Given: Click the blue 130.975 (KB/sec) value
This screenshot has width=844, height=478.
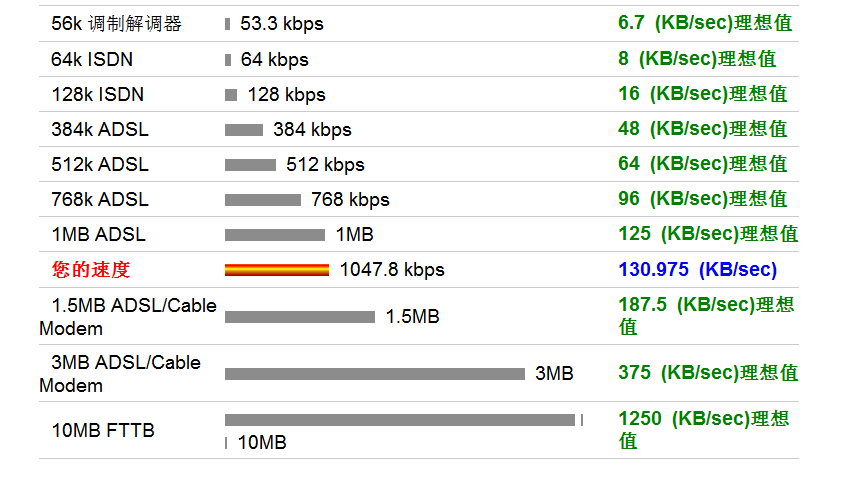Looking at the screenshot, I should (697, 269).
